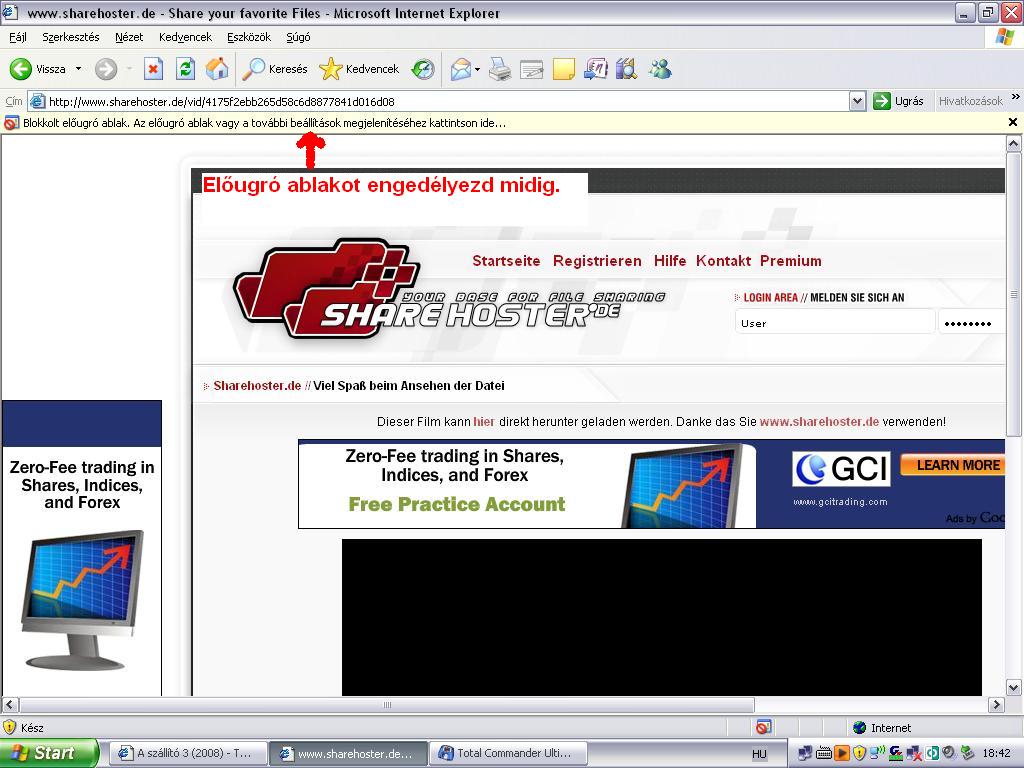Open the Súgó menu
This screenshot has height=768, width=1024.
(x=298, y=37)
